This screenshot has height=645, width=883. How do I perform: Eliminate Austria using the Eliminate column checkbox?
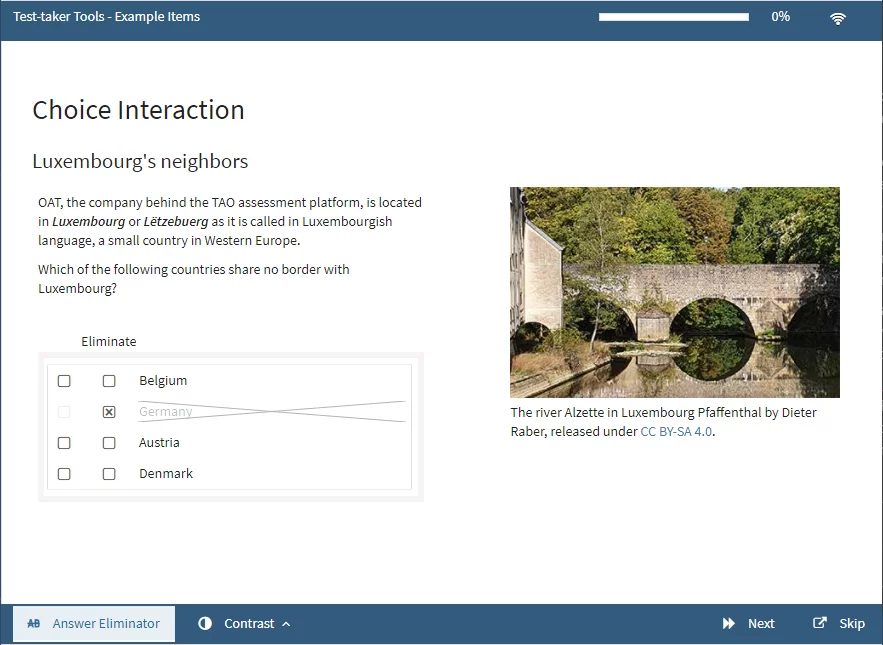(x=109, y=442)
